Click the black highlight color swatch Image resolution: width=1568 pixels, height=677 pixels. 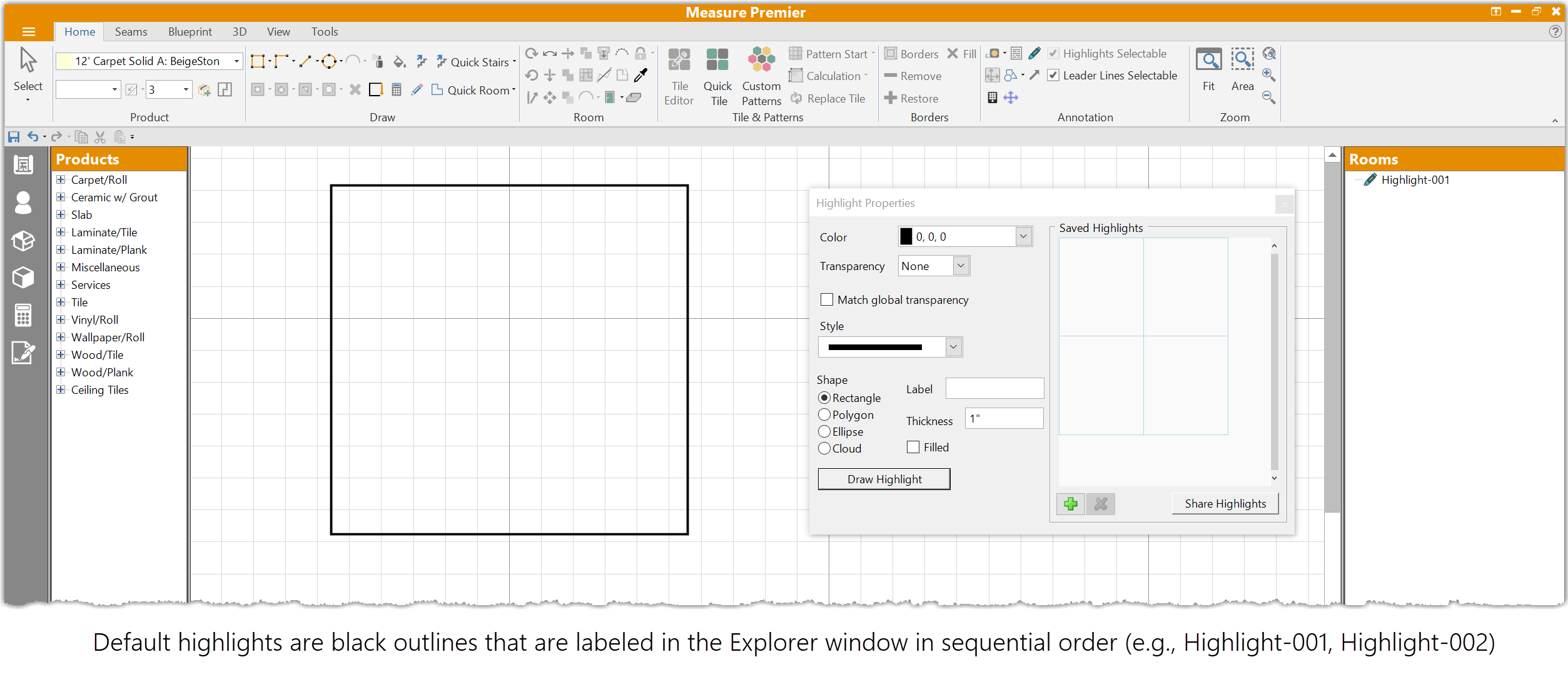[x=906, y=237]
